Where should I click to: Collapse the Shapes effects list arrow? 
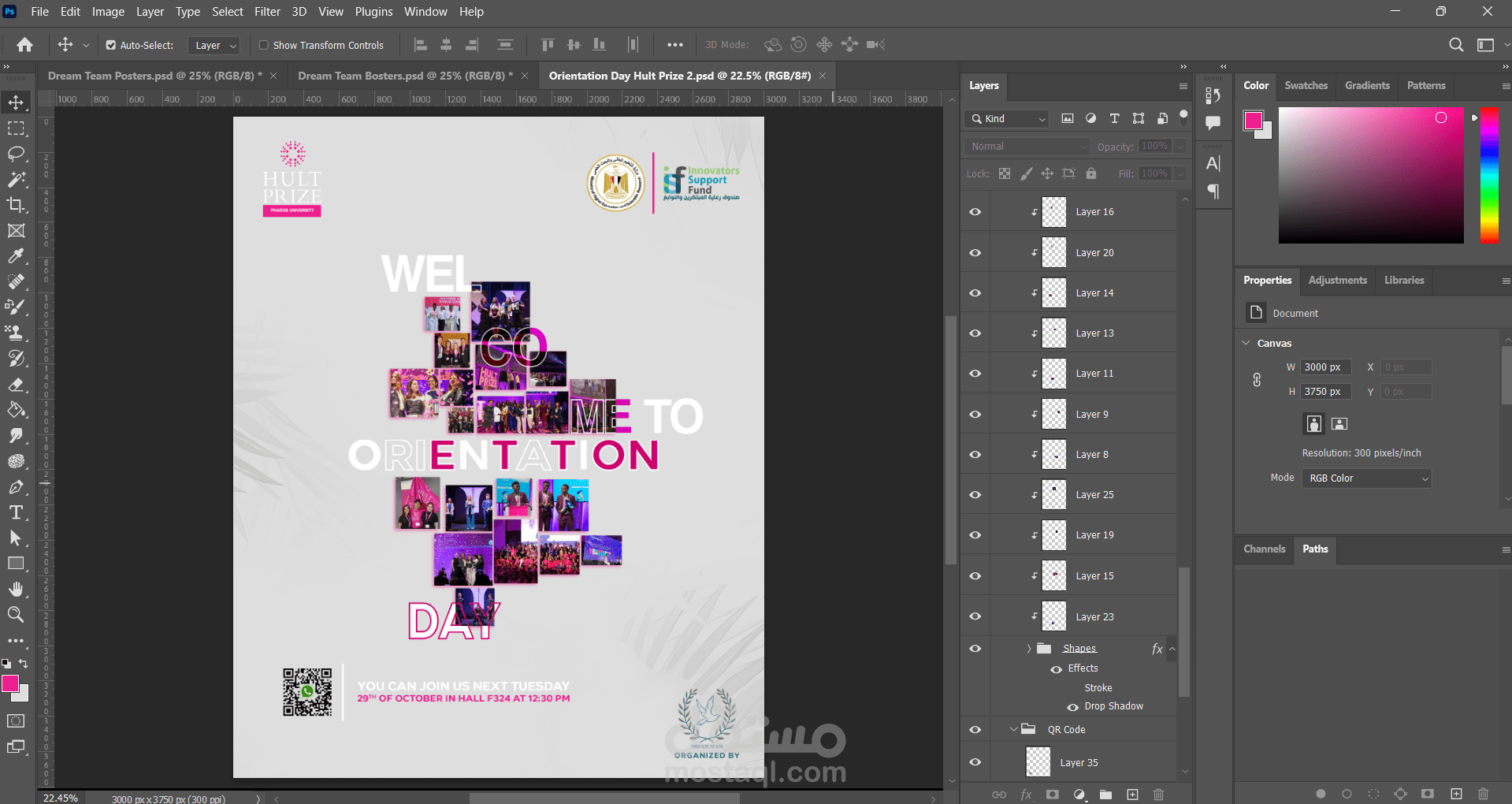1172,649
